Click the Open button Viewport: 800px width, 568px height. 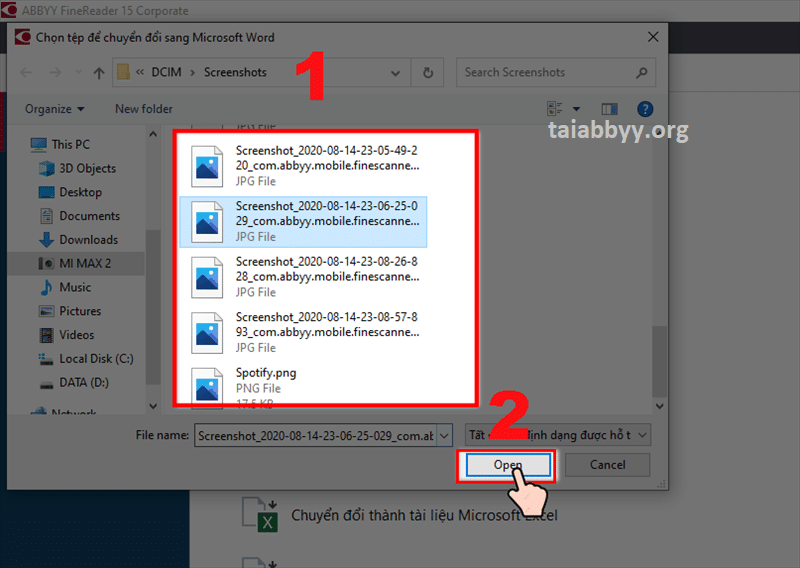[x=508, y=465]
